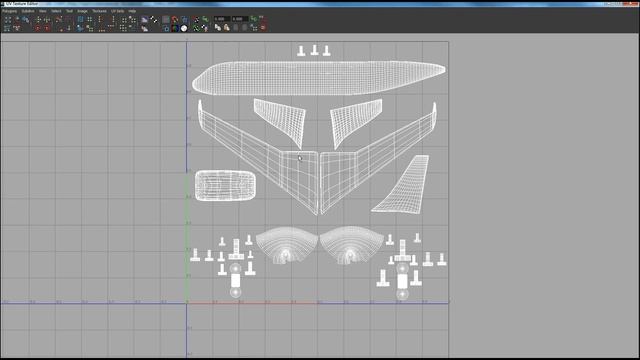Click the Align UVs to maximum U icon
This screenshot has height=360, width=640.
point(113,19)
